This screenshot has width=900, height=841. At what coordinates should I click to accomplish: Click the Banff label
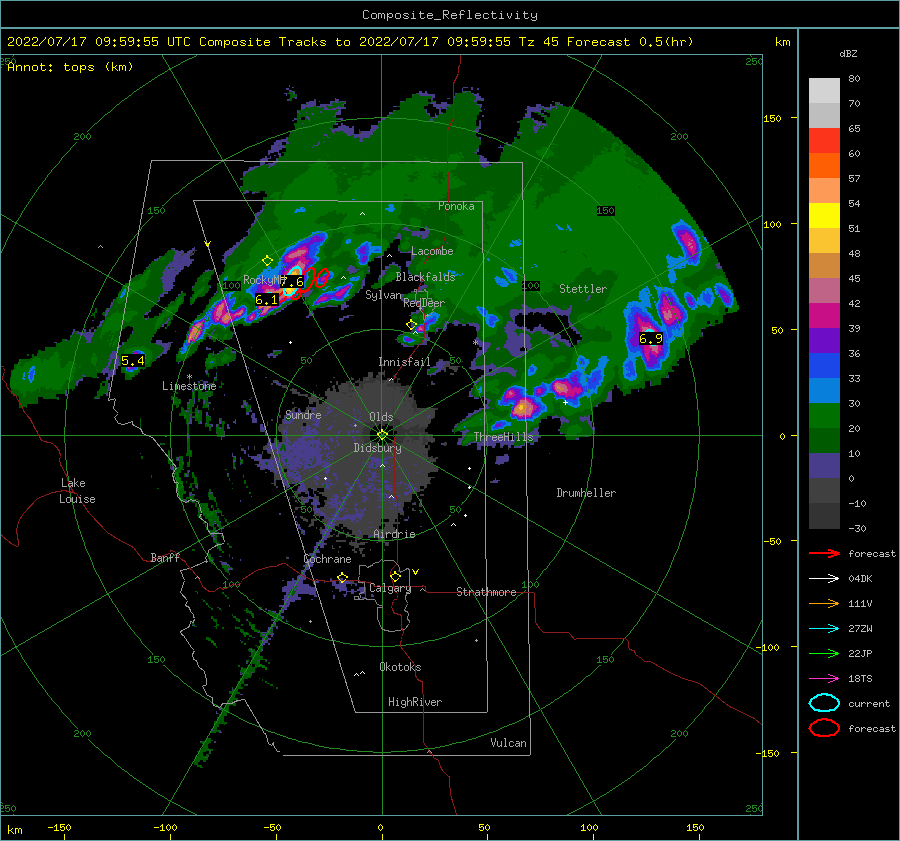tap(165, 557)
